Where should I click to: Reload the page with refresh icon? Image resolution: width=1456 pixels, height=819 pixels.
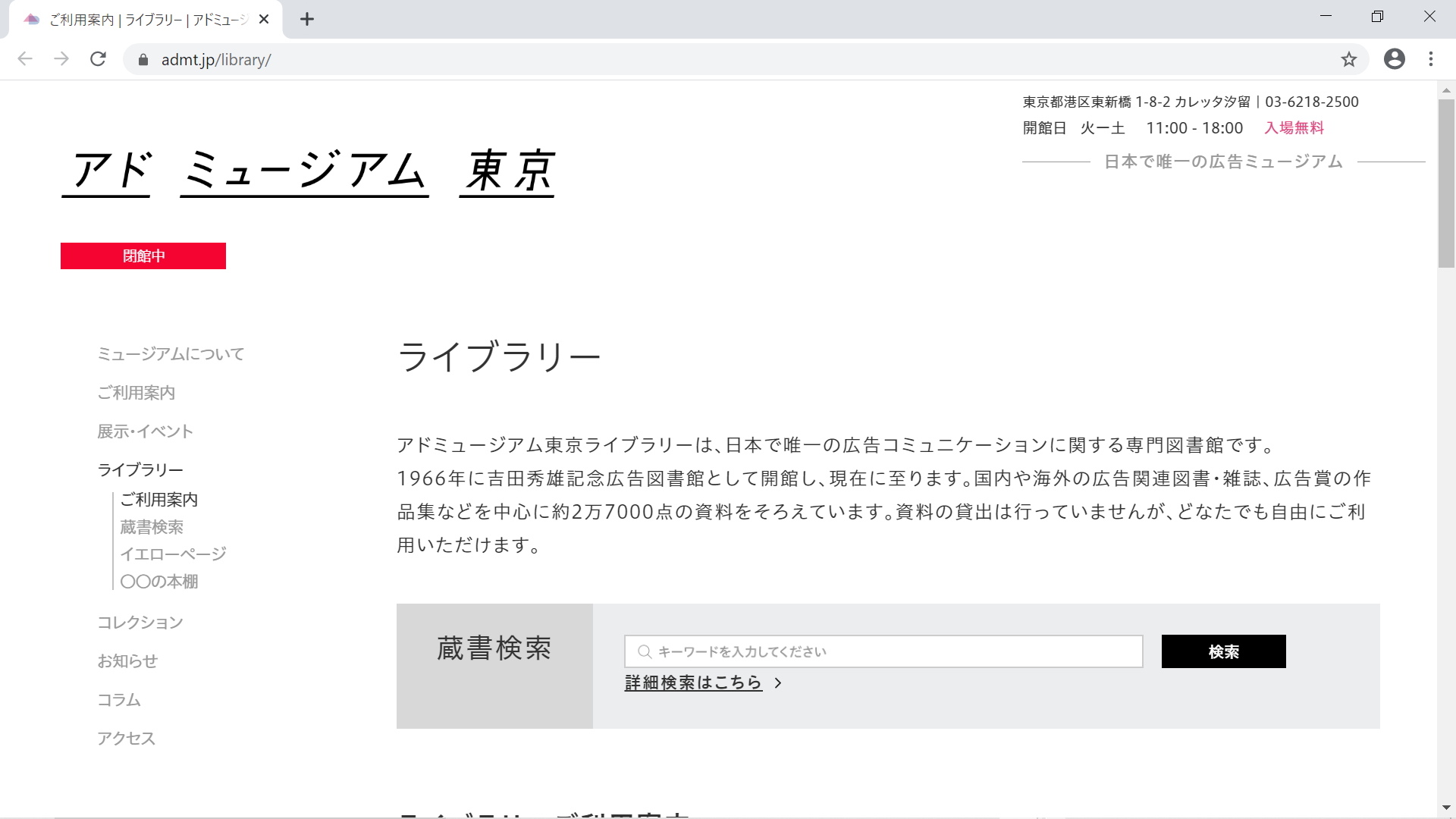pos(98,59)
